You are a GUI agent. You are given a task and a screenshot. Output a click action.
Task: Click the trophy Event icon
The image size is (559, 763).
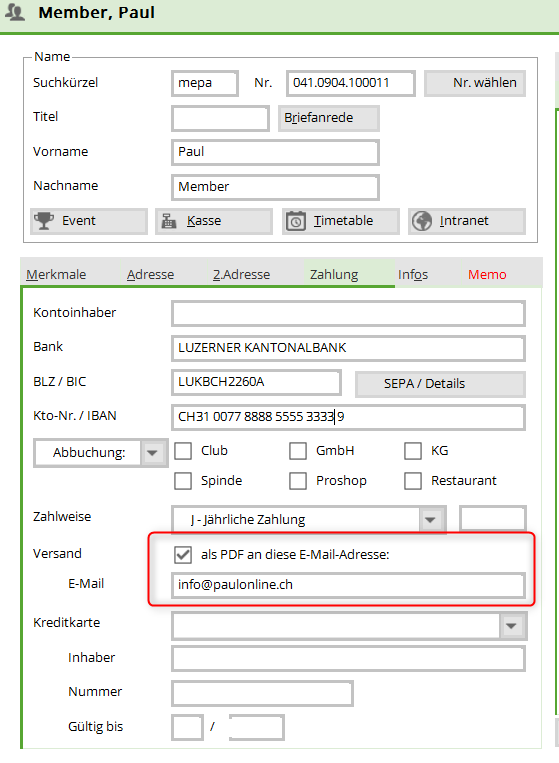[44, 220]
